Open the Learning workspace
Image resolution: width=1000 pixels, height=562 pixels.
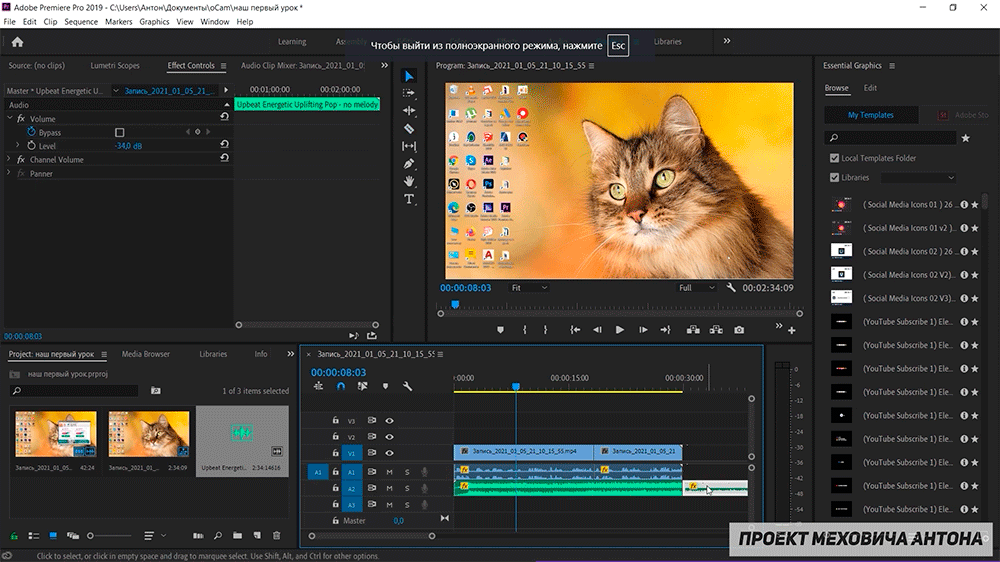pyautogui.click(x=292, y=41)
